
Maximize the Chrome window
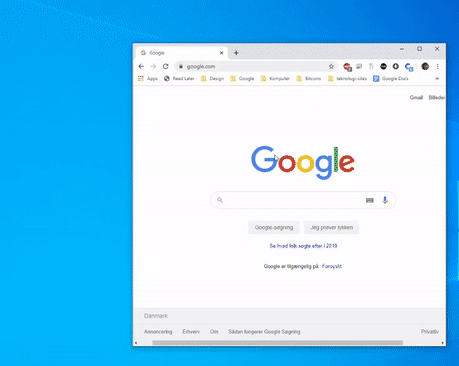coord(419,49)
